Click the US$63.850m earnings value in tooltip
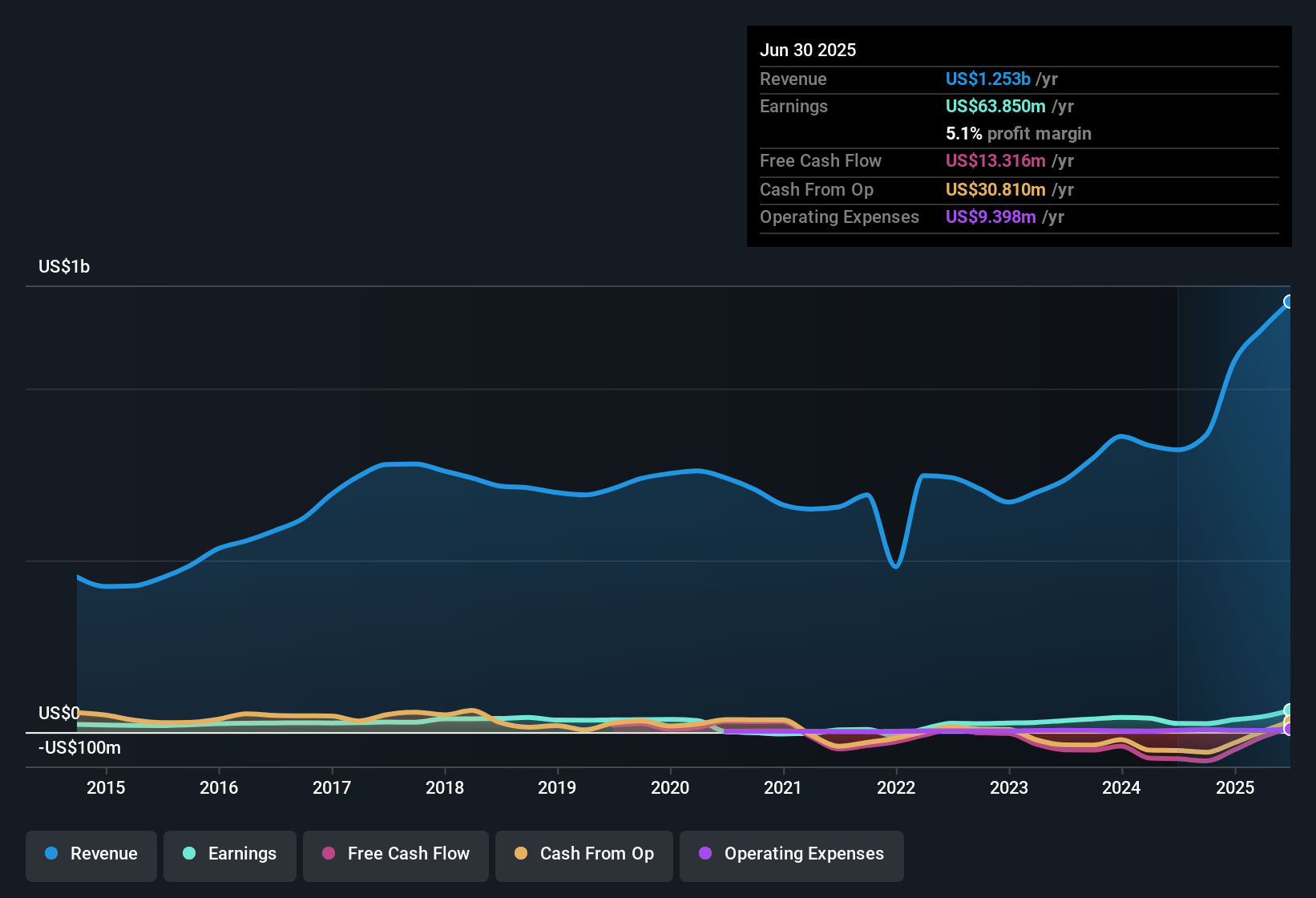 pos(995,106)
